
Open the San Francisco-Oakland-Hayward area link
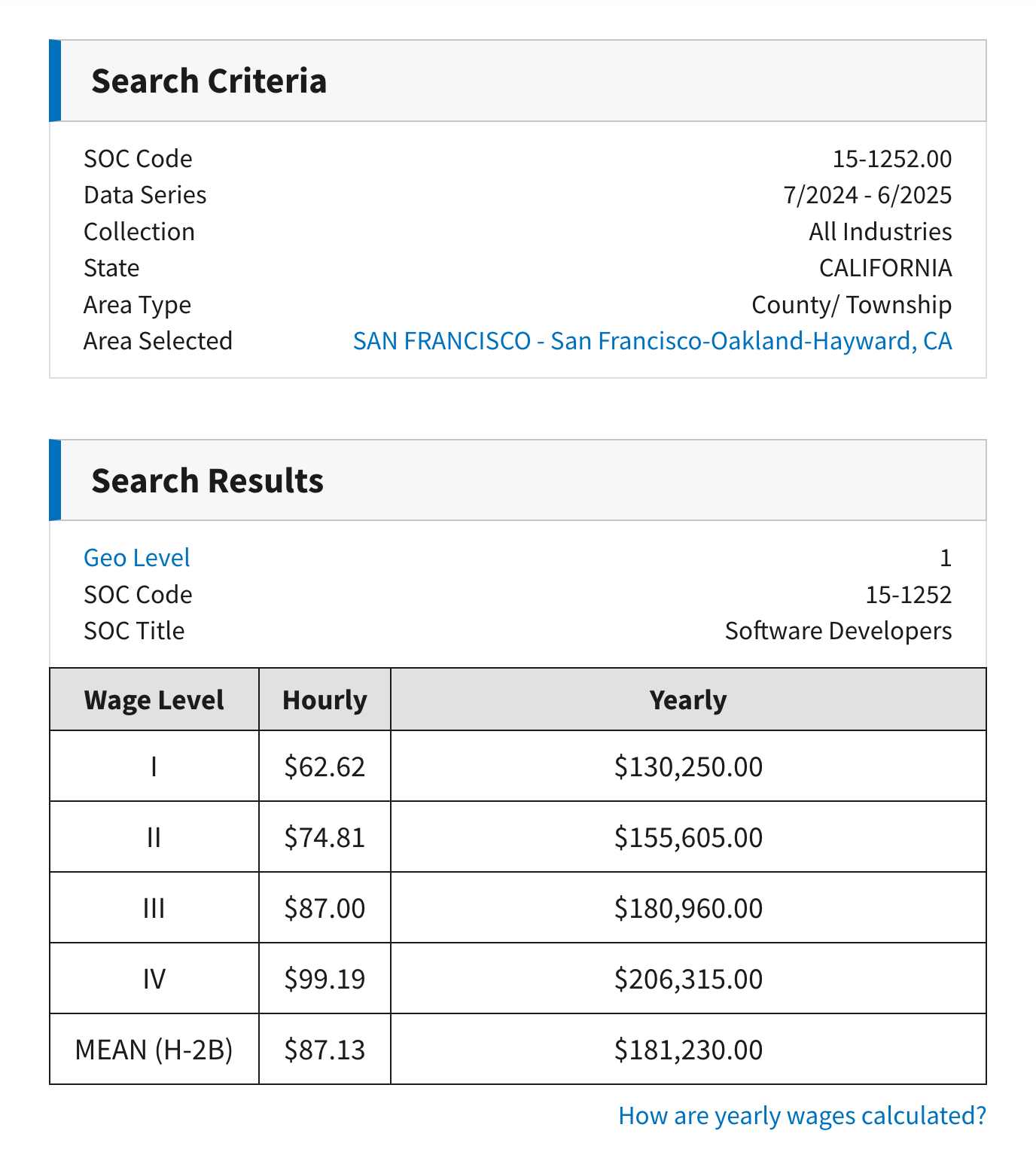(x=652, y=340)
